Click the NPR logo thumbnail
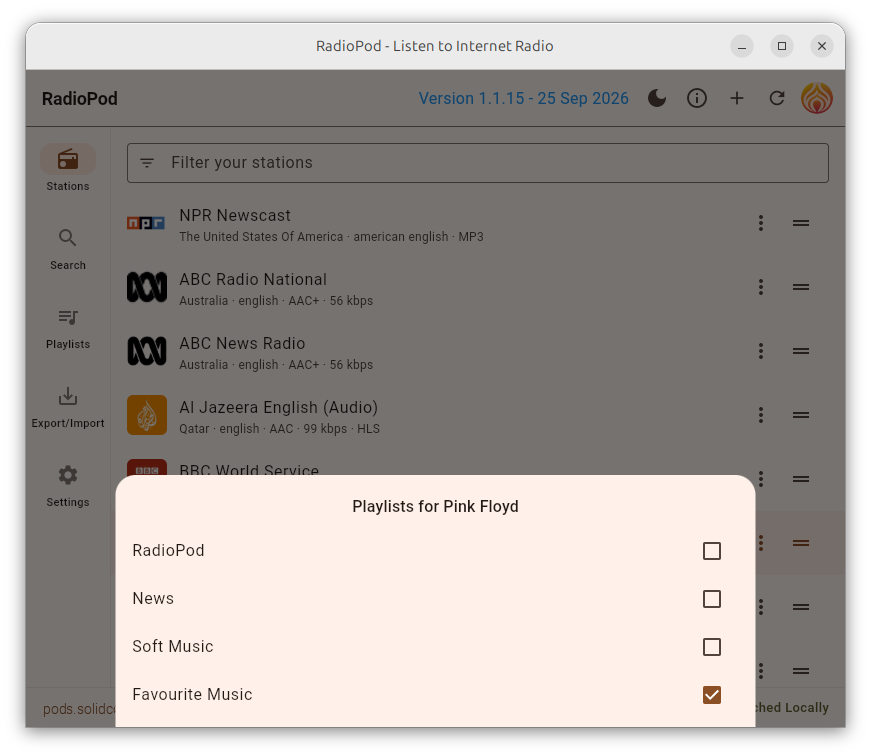The image size is (871, 756). coord(146,223)
